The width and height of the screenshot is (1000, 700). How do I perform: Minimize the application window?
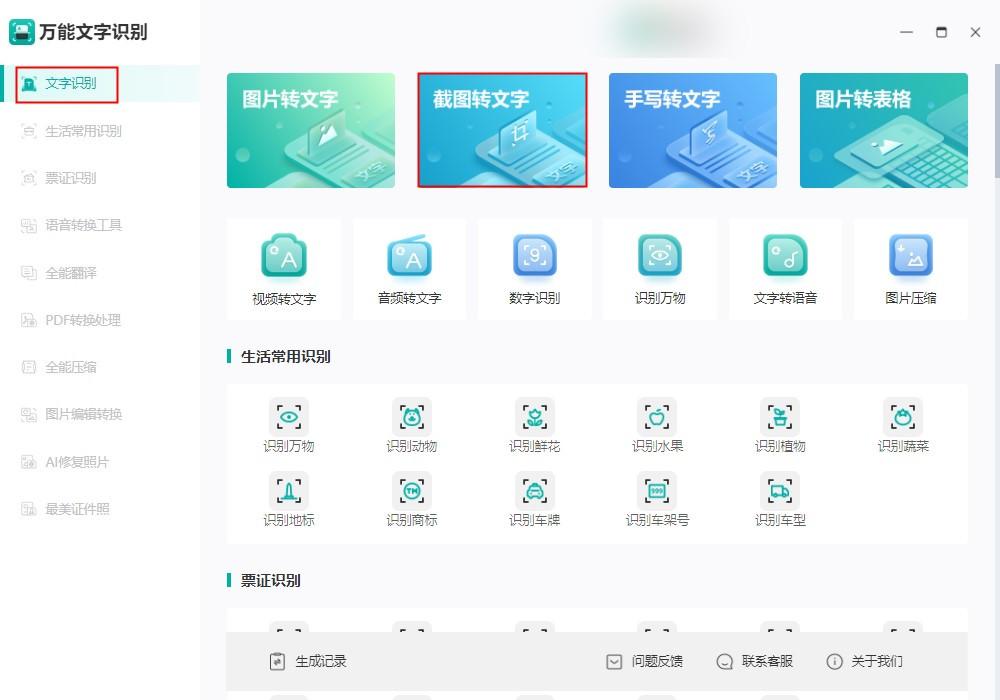tap(906, 32)
